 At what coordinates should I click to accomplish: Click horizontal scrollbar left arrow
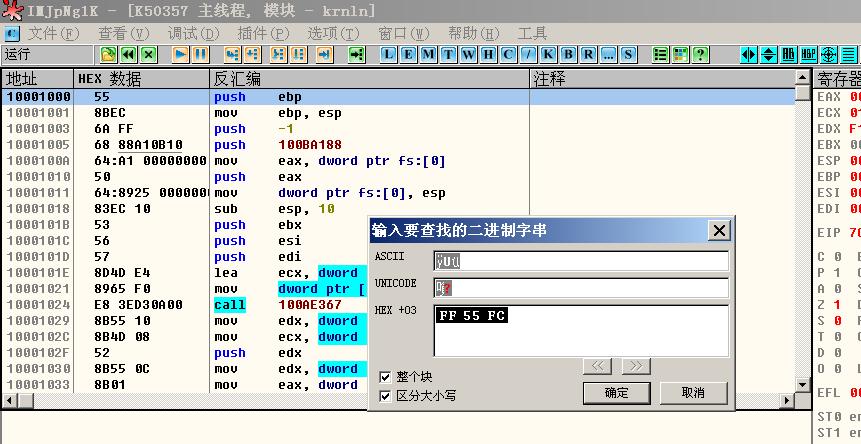coord(9,401)
